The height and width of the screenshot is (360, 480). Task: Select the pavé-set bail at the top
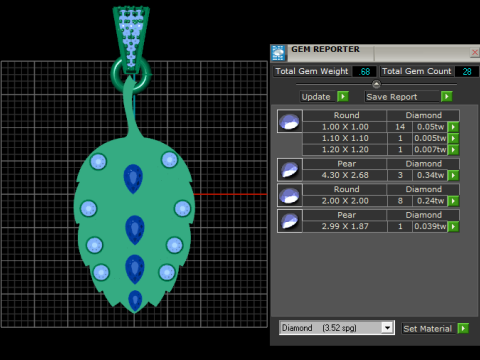131,39
